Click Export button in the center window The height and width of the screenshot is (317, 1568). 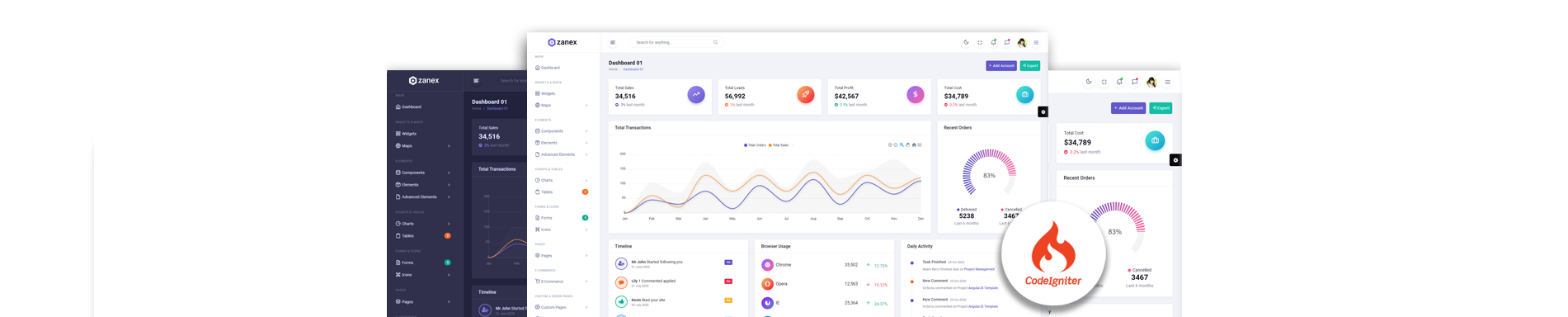(1030, 65)
